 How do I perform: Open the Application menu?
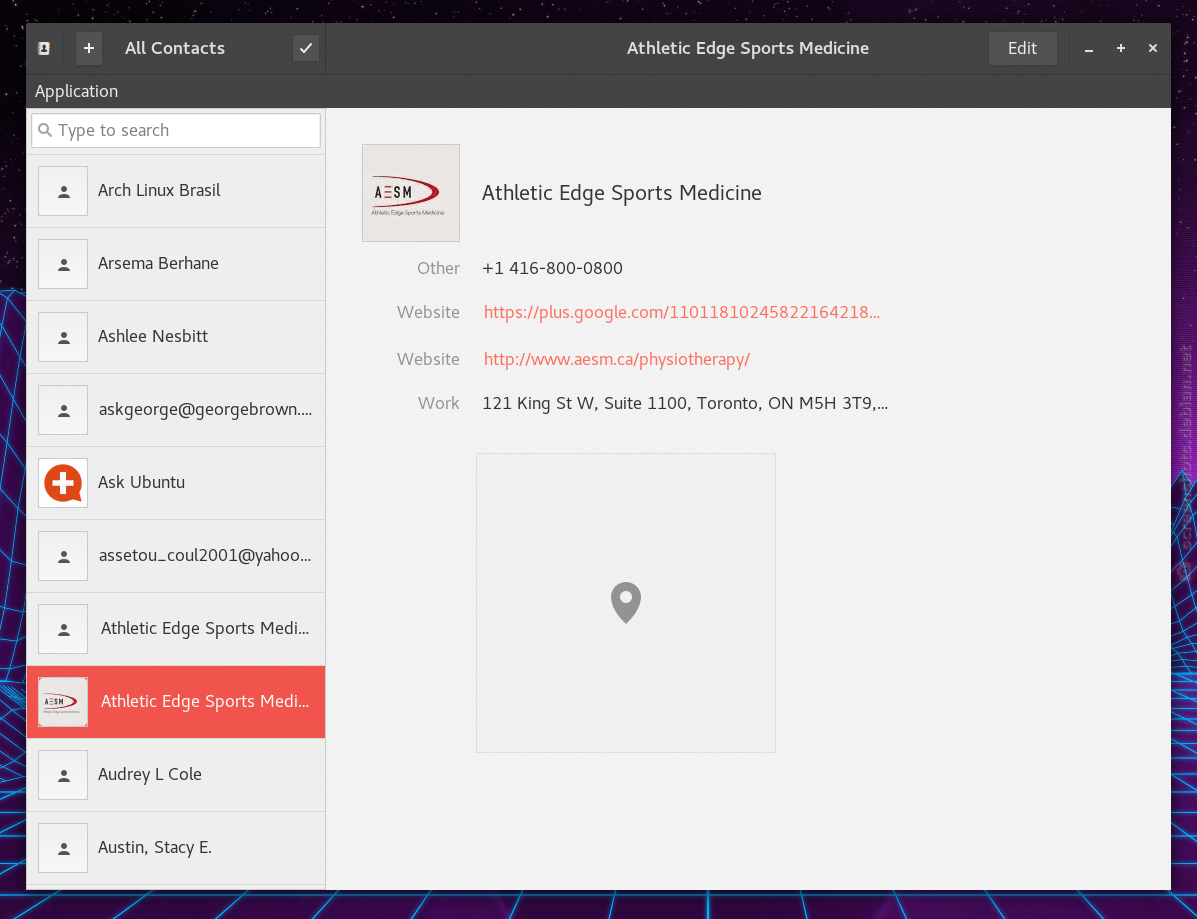pyautogui.click(x=76, y=91)
